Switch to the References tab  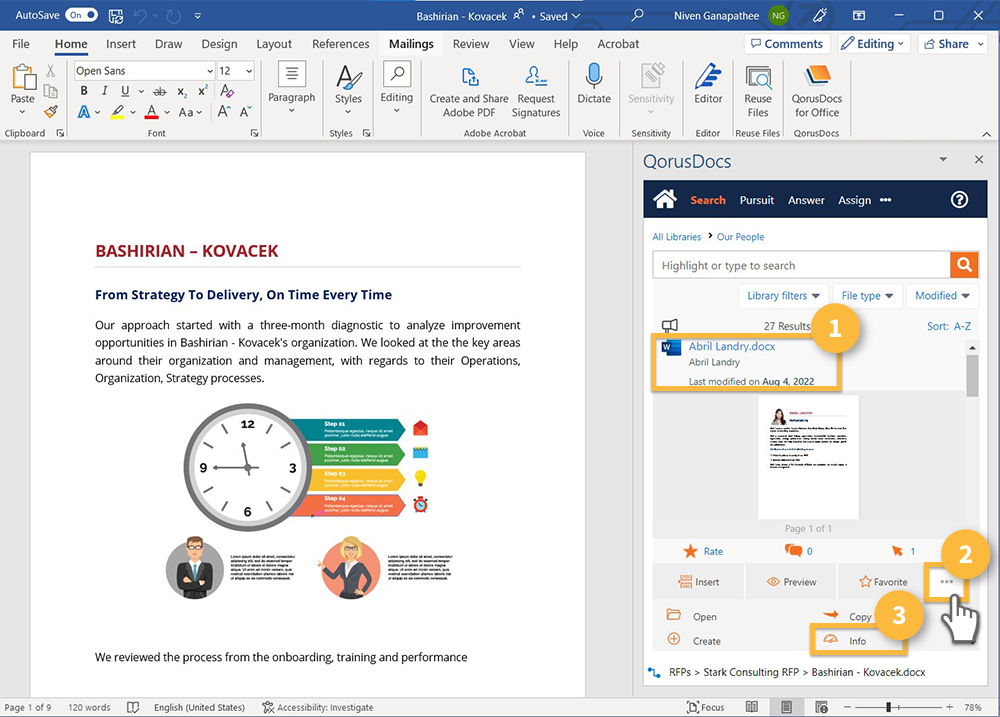(341, 44)
